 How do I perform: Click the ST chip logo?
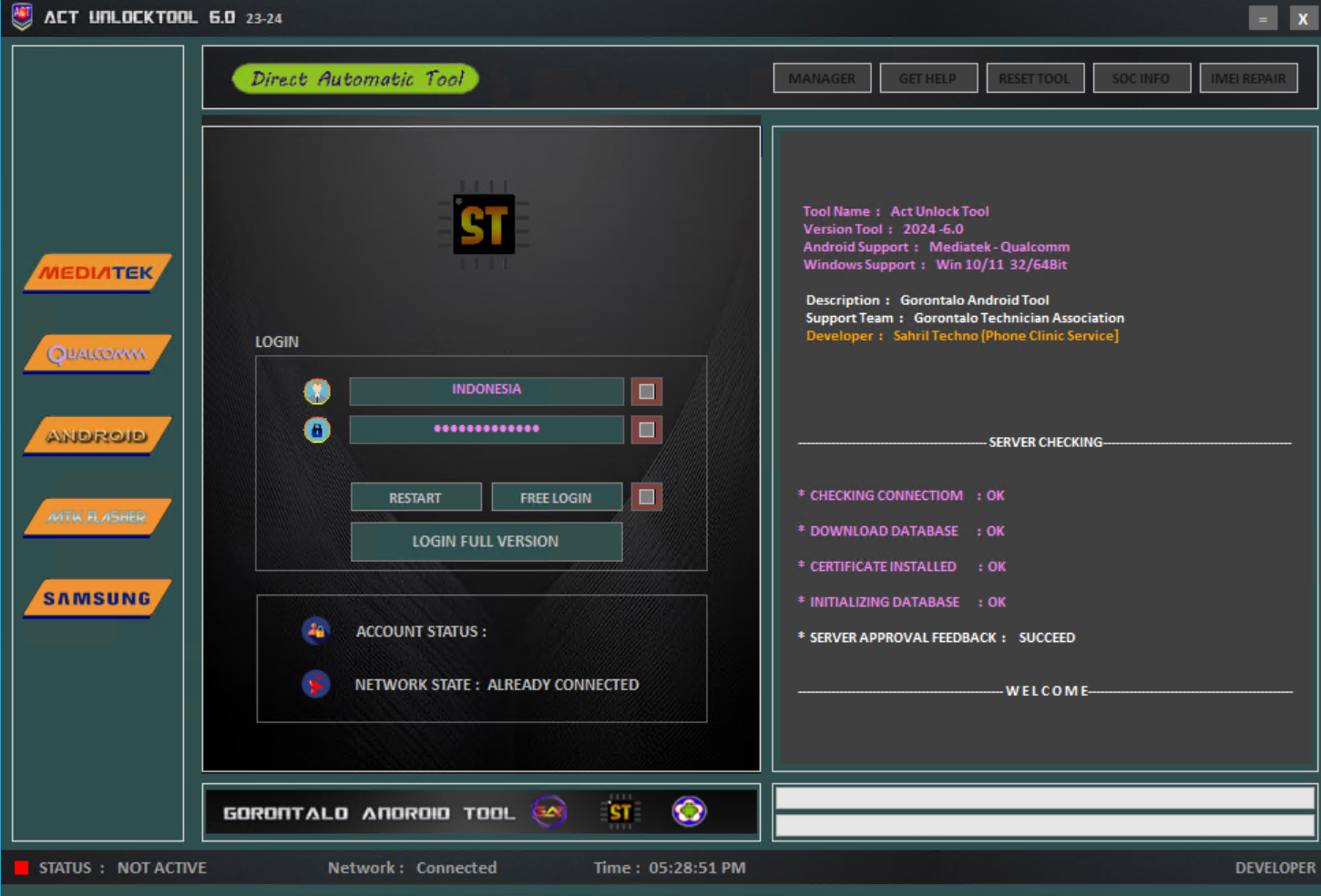(484, 224)
